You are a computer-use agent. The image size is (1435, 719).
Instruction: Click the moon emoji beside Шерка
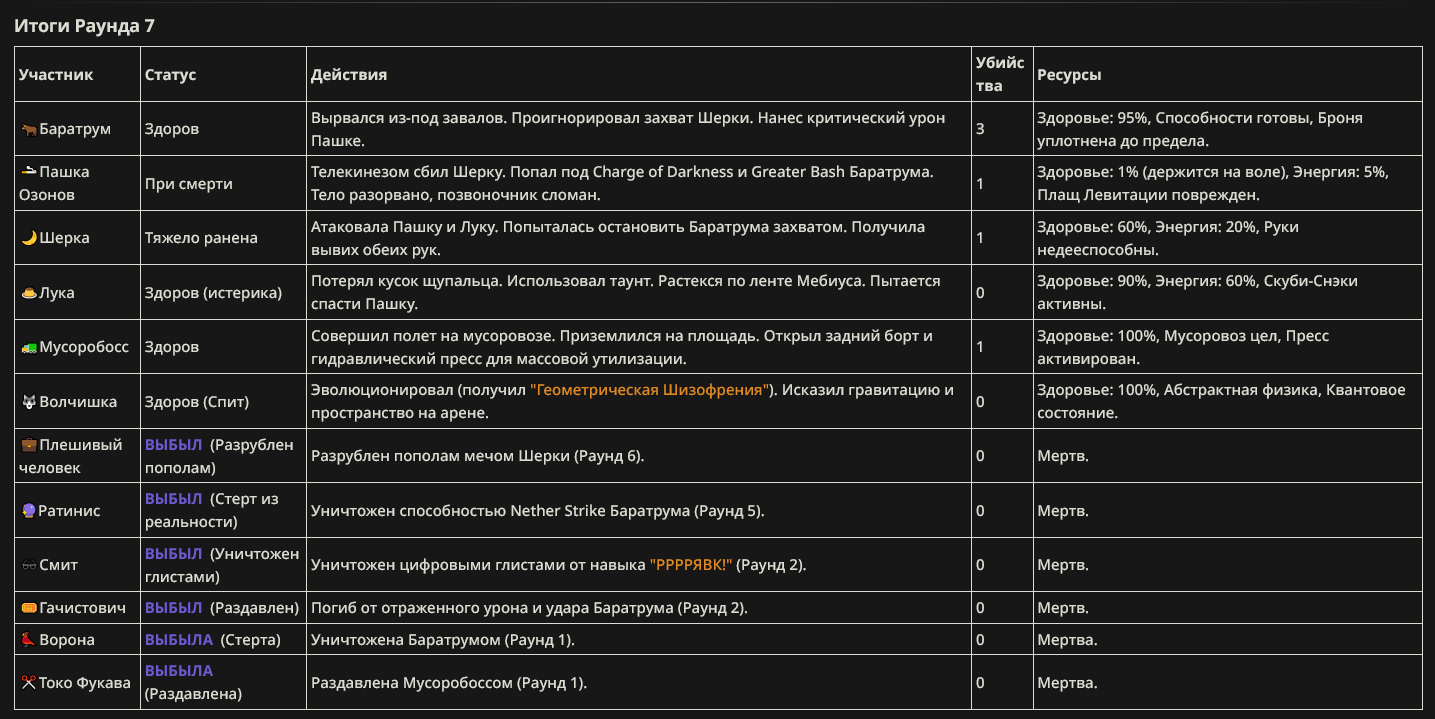click(28, 238)
